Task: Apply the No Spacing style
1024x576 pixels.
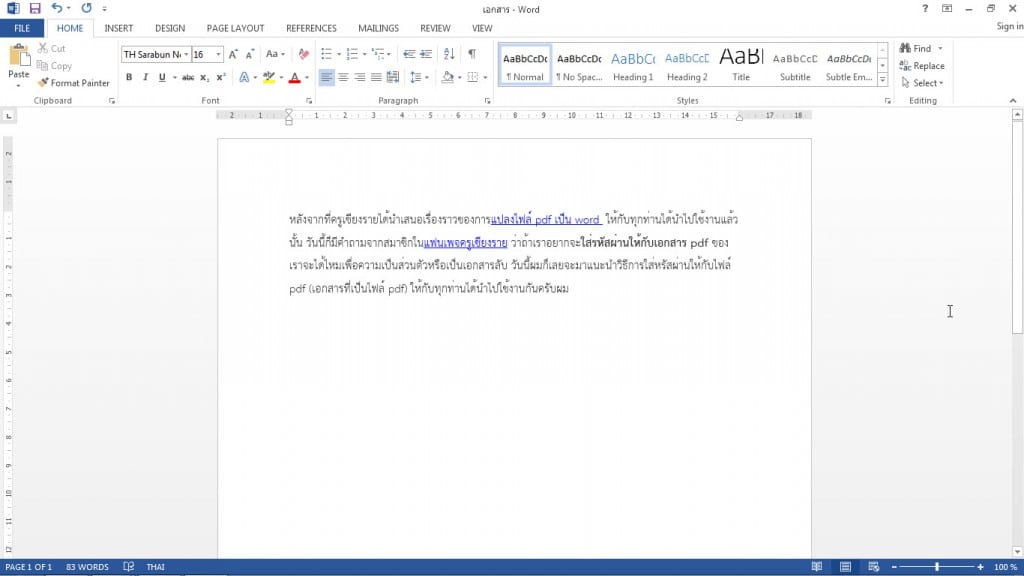Action: point(579,65)
